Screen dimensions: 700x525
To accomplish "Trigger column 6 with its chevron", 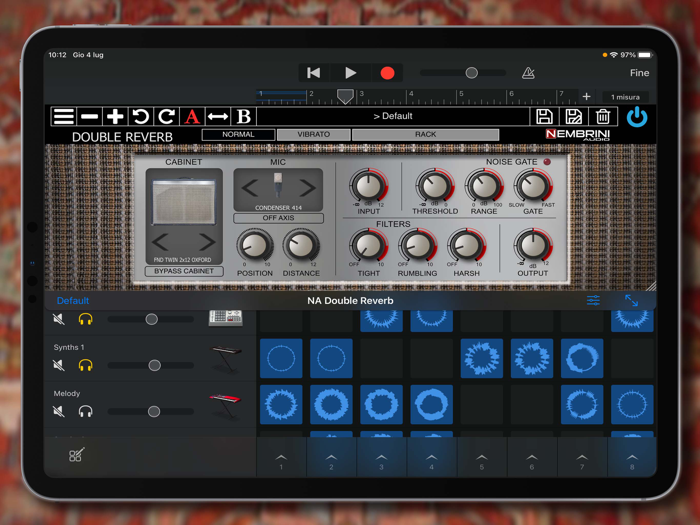I will coord(532,458).
